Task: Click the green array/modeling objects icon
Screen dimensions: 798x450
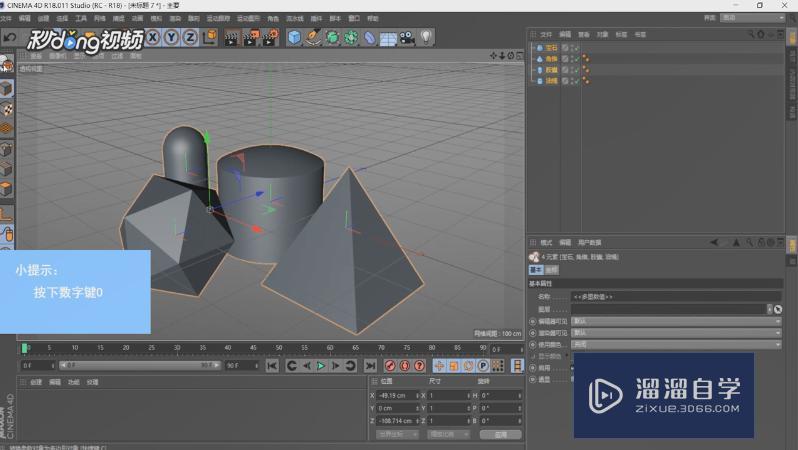Action: tap(351, 37)
